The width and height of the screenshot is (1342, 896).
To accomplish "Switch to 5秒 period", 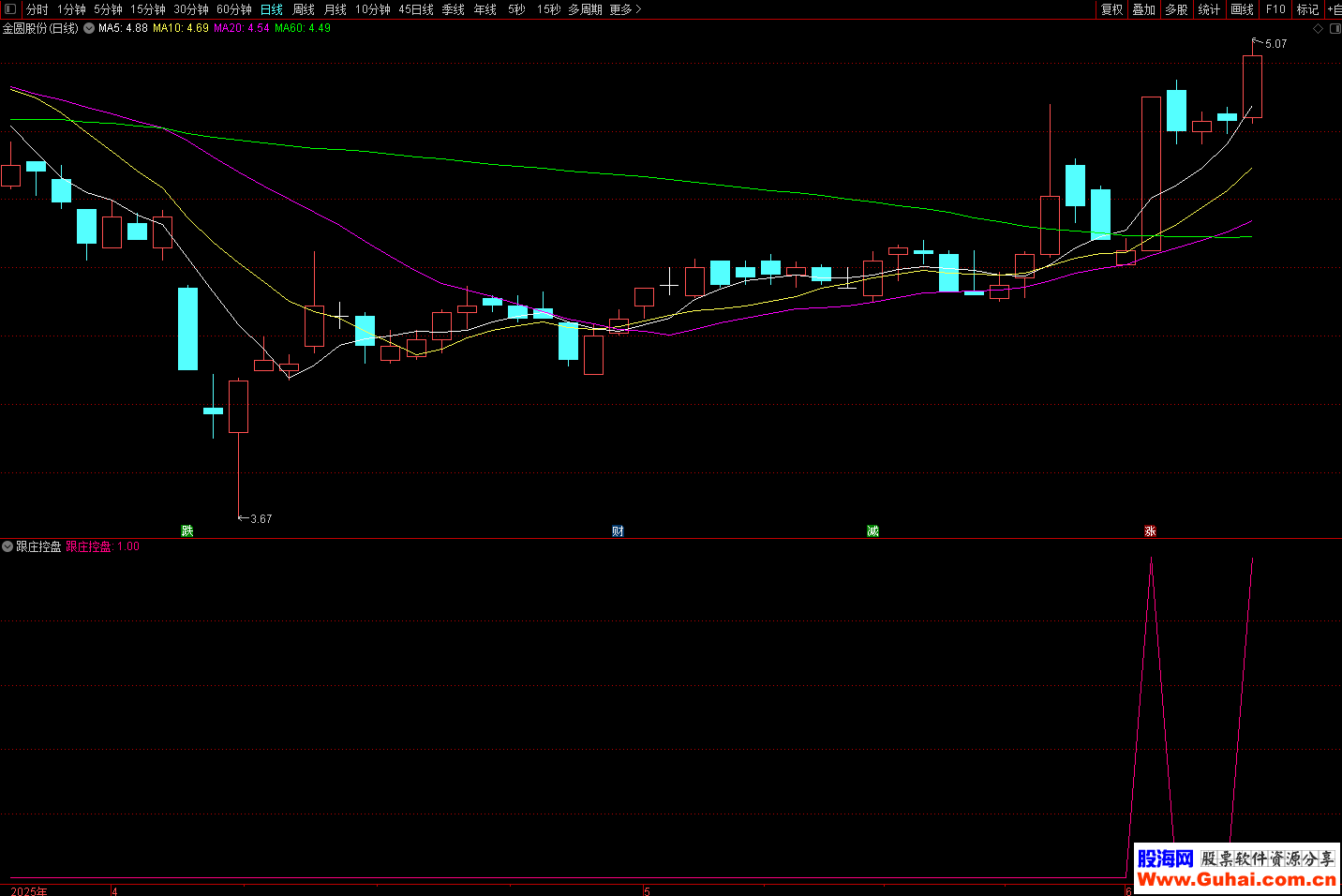I will pos(517,9).
